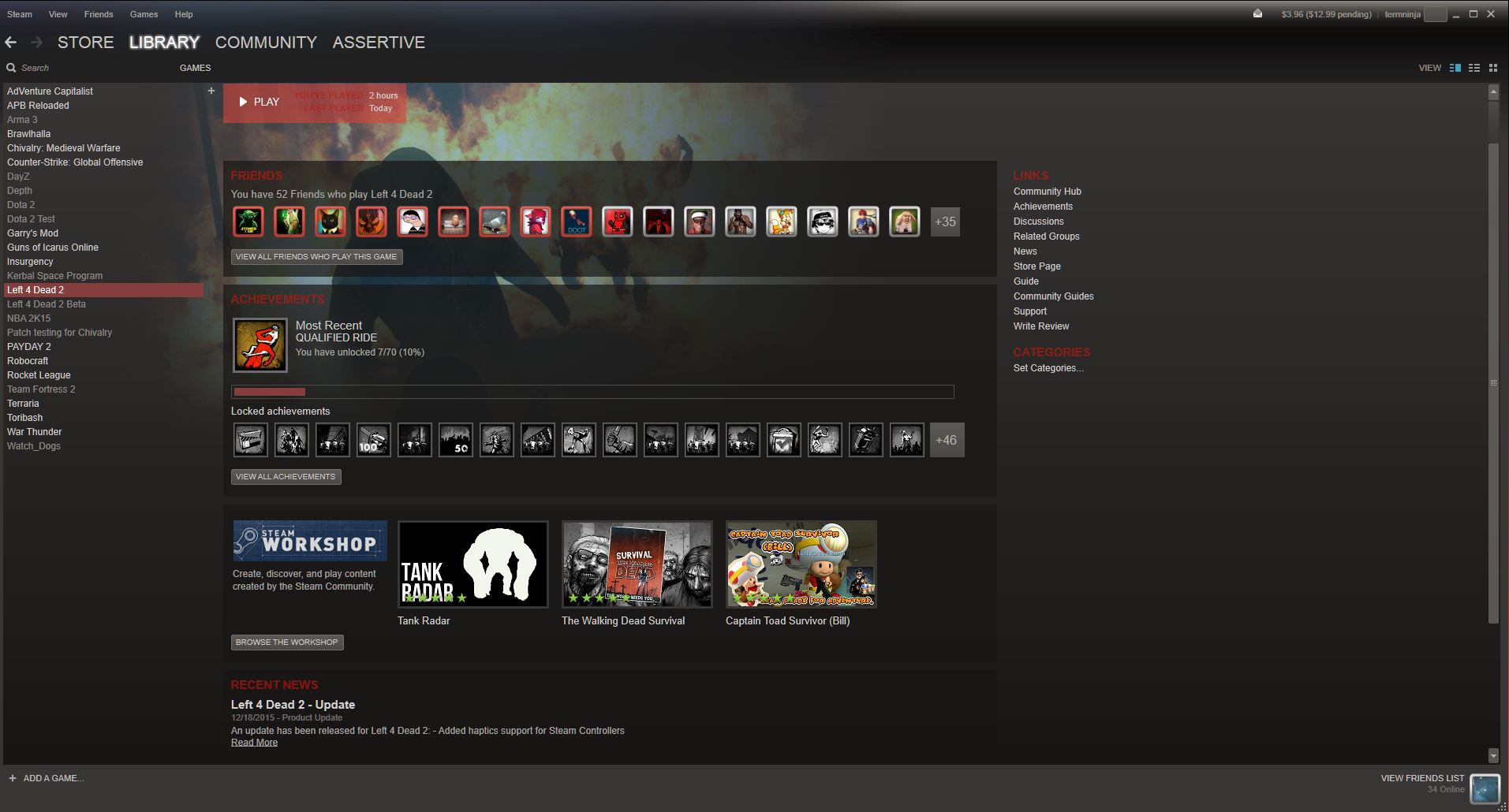Switch to grid view mode
Screen dimensions: 1509x812
coord(1493,68)
